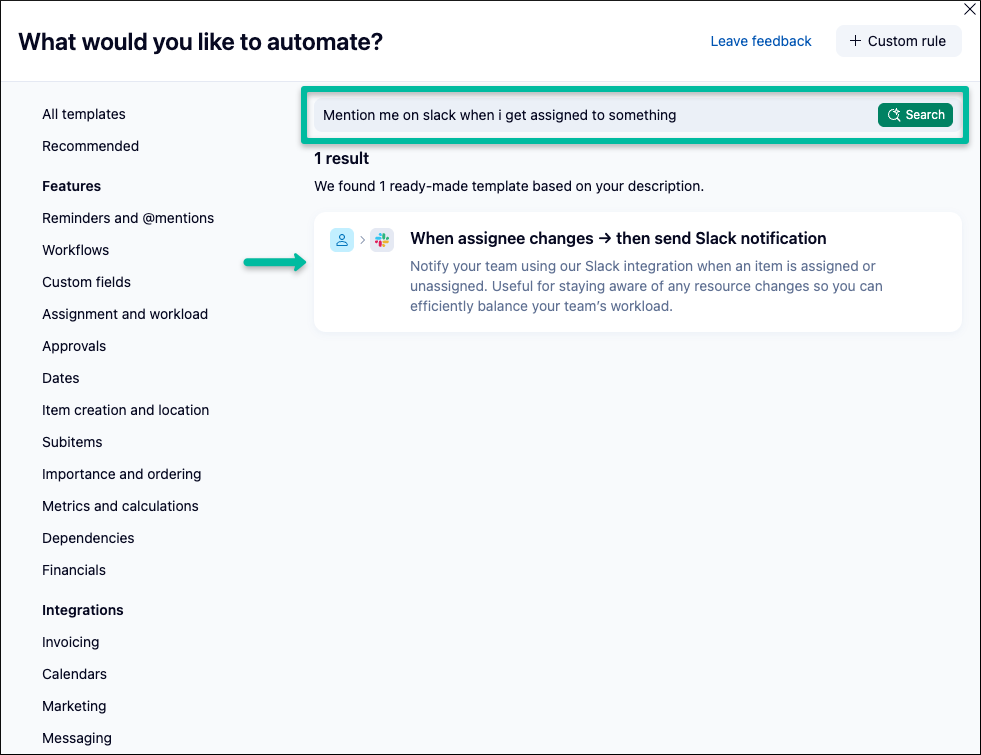Open Reminders and @mentions category
Viewport: 981px width, 755px height.
[128, 218]
